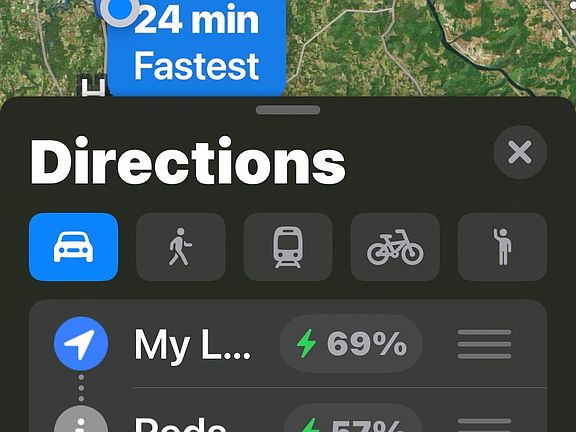Image resolution: width=576 pixels, height=432 pixels.
Task: Close the Directions panel
Action: [x=520, y=152]
